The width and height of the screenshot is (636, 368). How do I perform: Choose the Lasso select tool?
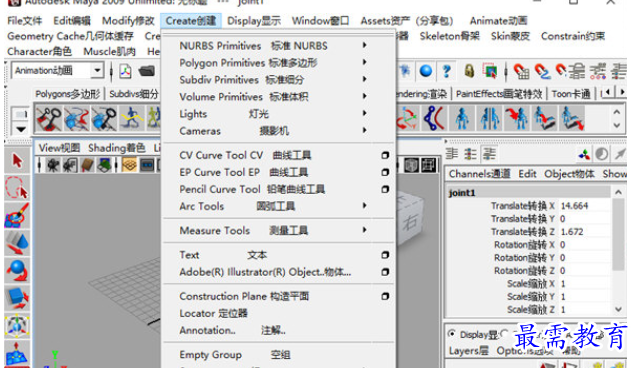[x=17, y=188]
